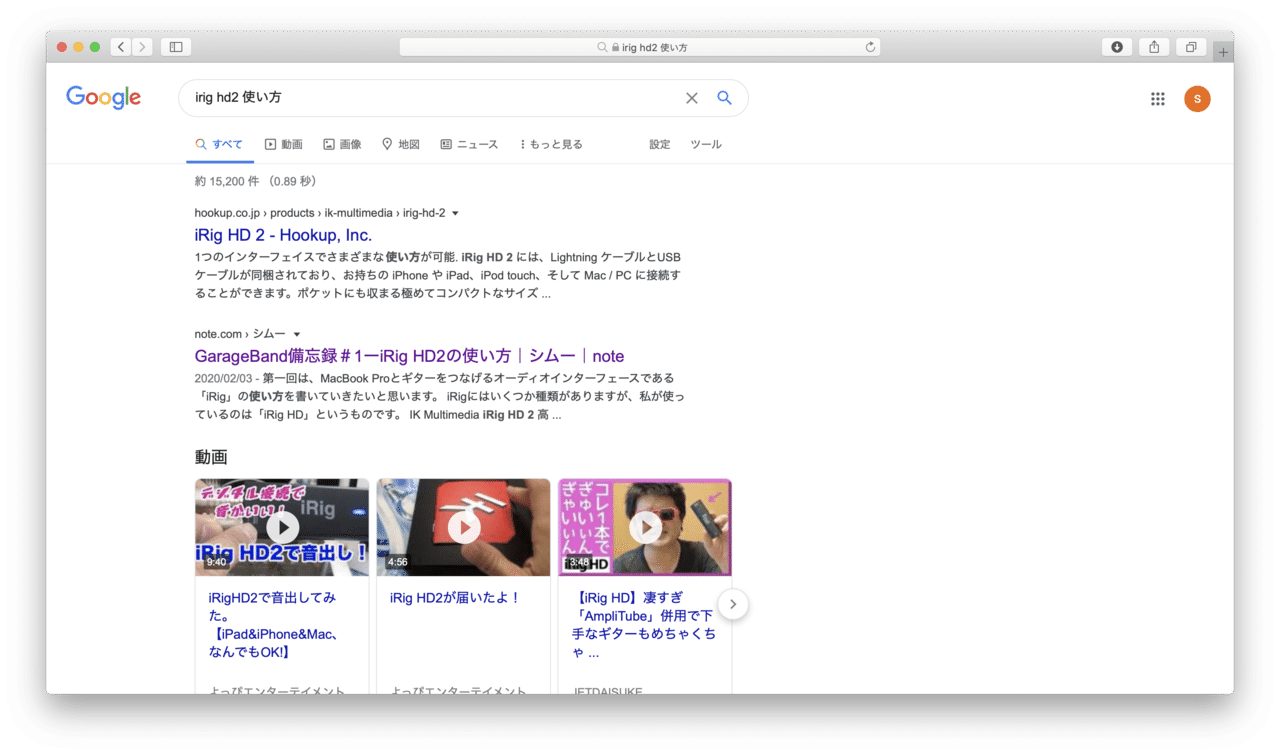Advance the video carousel with the arrow
1280x755 pixels.
tap(733, 604)
